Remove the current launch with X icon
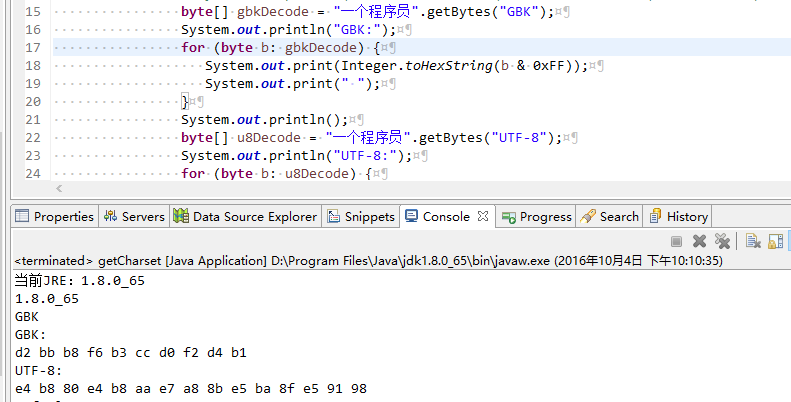 pyautogui.click(x=700, y=241)
